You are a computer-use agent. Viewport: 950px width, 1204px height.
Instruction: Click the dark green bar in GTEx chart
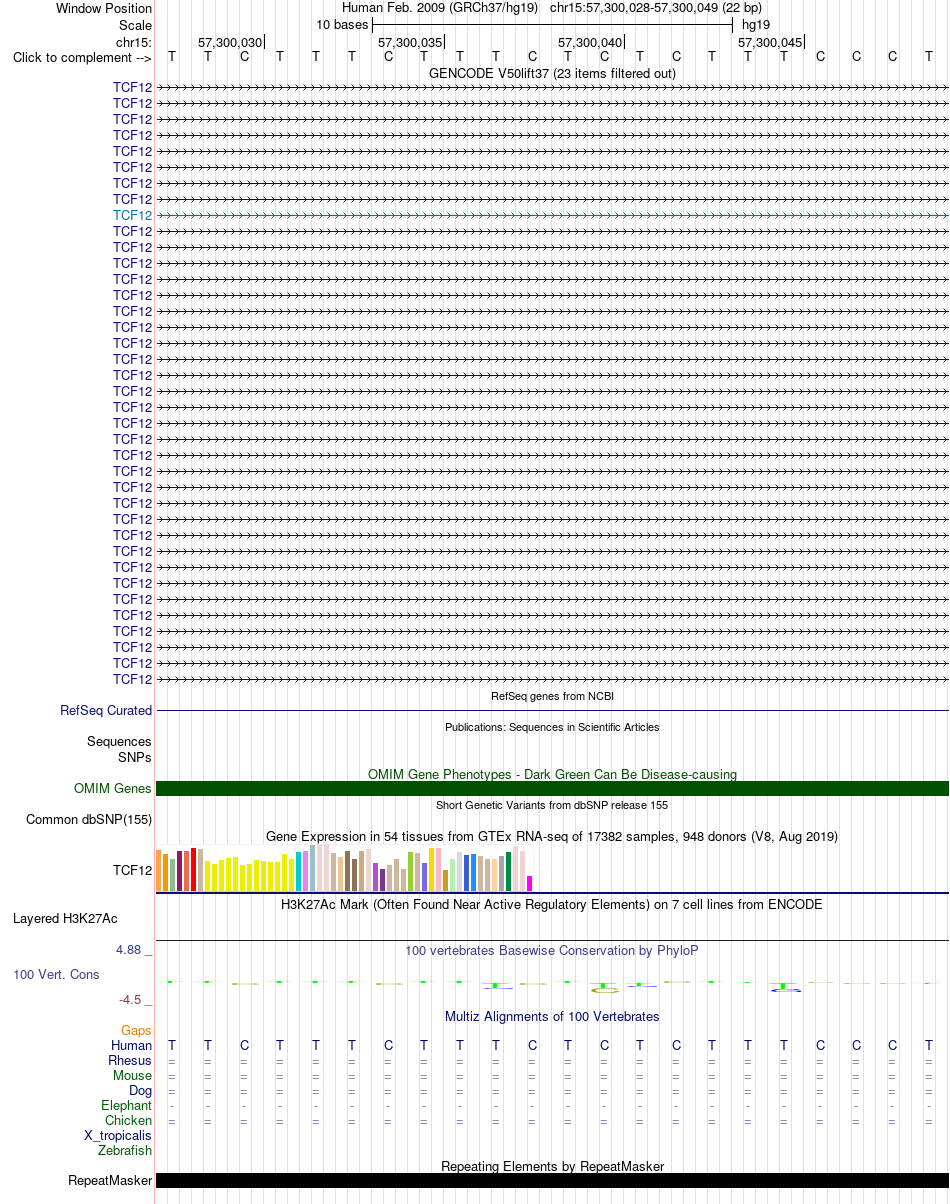tap(509, 871)
